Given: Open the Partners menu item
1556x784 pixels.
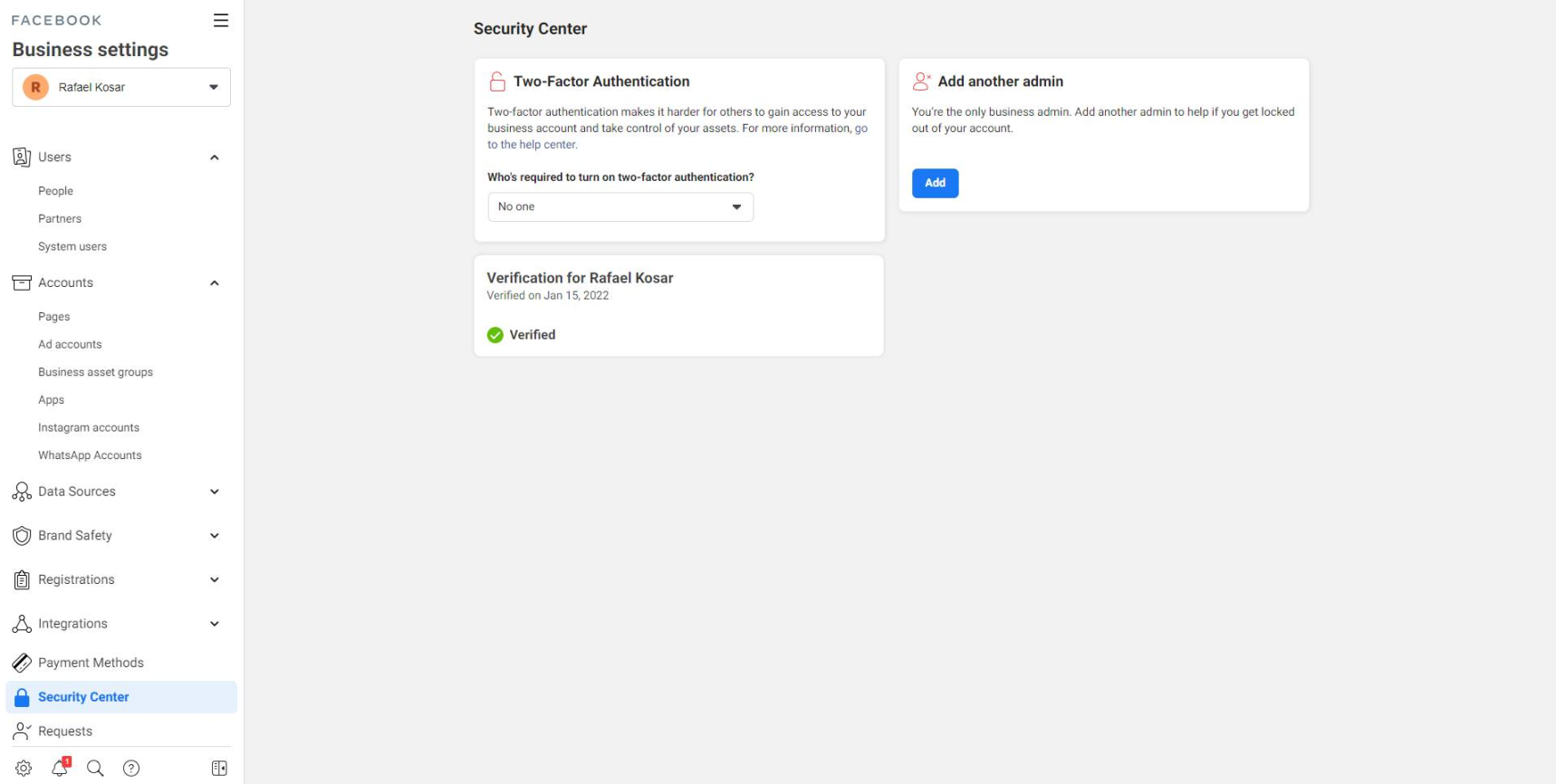Looking at the screenshot, I should (x=60, y=218).
